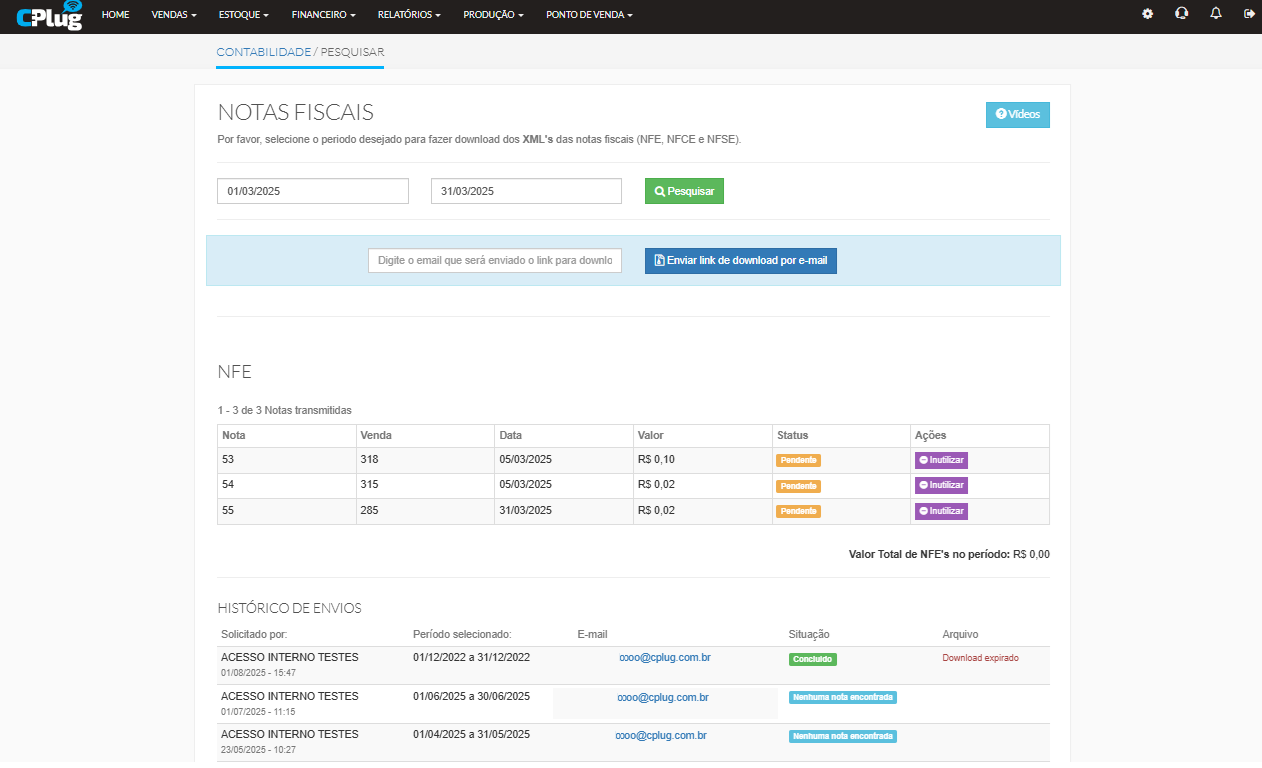1262x768 pixels.
Task: Click Inutilizar for nota 55
Action: tap(941, 511)
